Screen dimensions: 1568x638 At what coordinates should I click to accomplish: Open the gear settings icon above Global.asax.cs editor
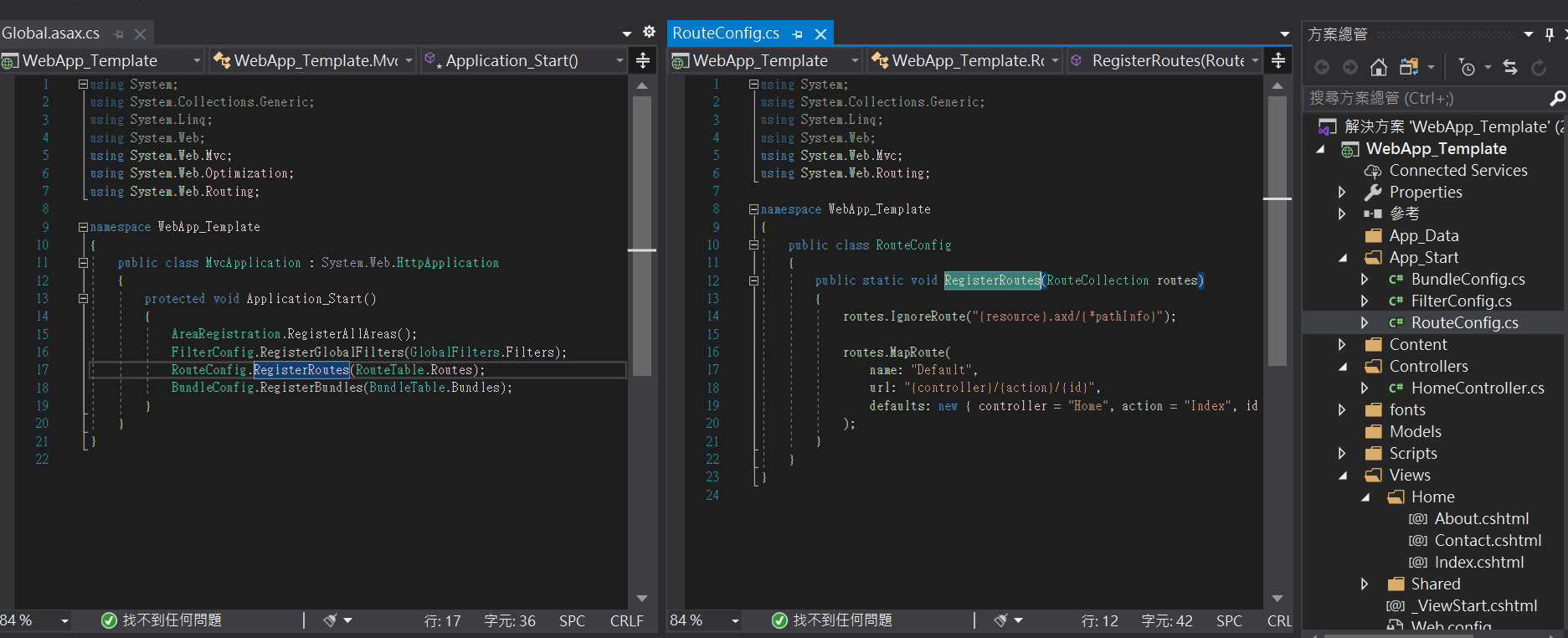click(649, 32)
